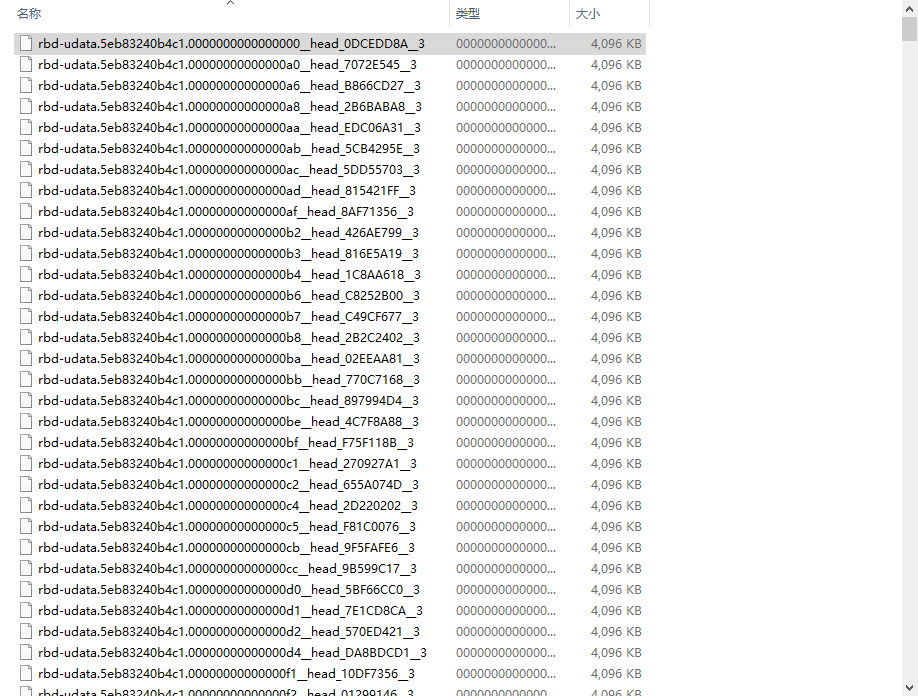Click the 4,096 KB size of head_7E1CD8CA__3
The image size is (918, 696).
(616, 611)
